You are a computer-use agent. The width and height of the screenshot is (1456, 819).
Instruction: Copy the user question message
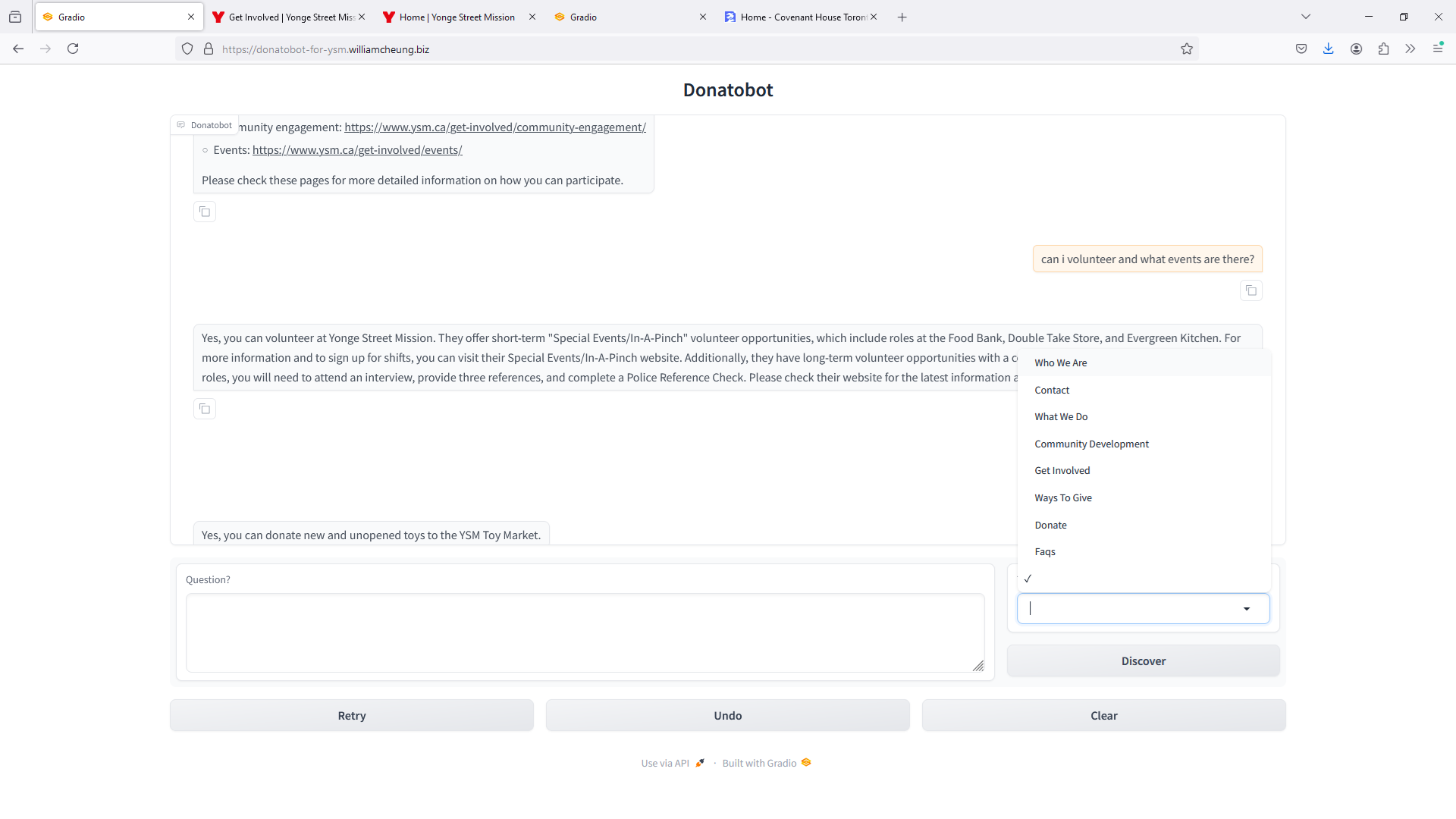[x=1251, y=291]
